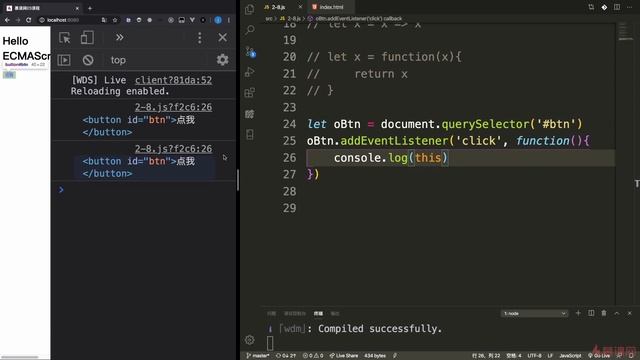Open the editor More Actions ellipsis menu

(629, 7)
